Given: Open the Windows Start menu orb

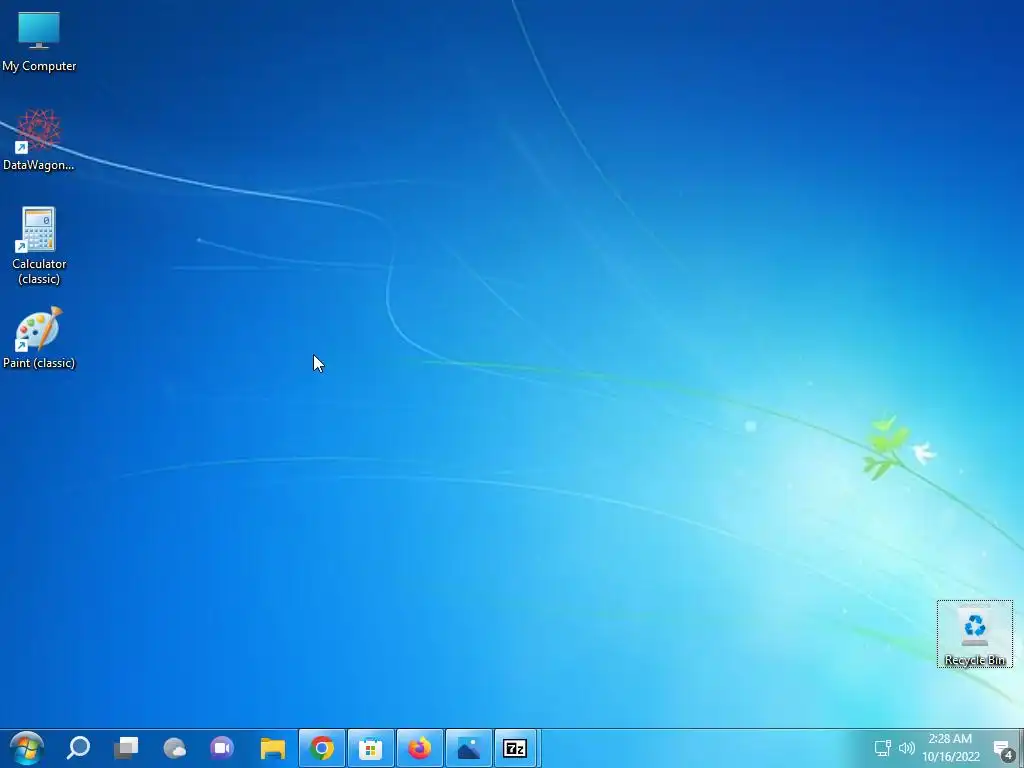Looking at the screenshot, I should click(27, 748).
